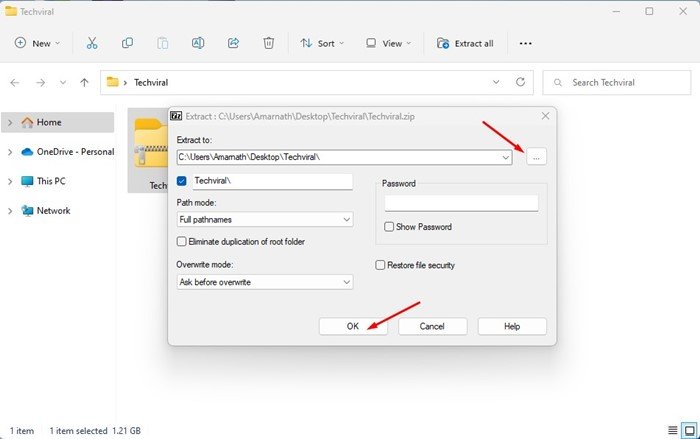The image size is (700, 439).
Task: Click the Rename icon in toolbar
Action: (198, 43)
